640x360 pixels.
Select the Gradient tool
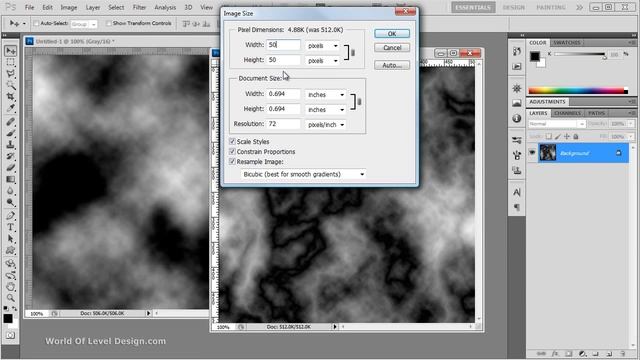[x=11, y=179]
